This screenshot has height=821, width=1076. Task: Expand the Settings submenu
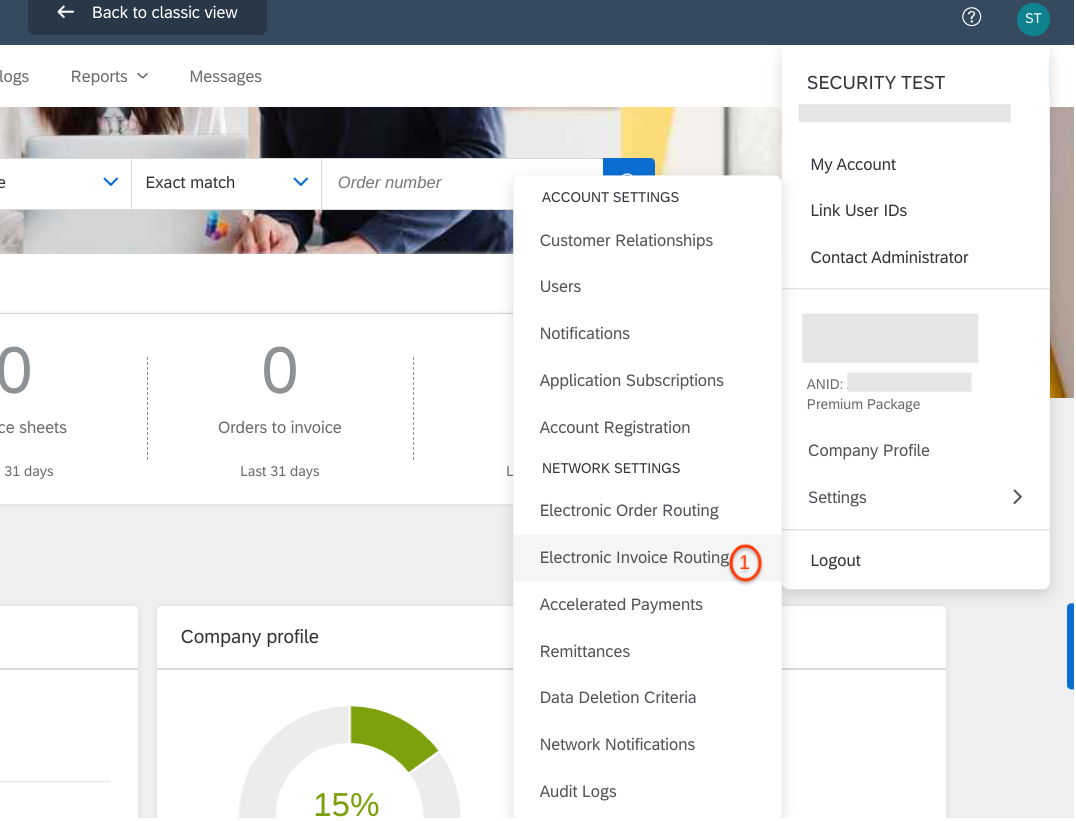point(915,497)
